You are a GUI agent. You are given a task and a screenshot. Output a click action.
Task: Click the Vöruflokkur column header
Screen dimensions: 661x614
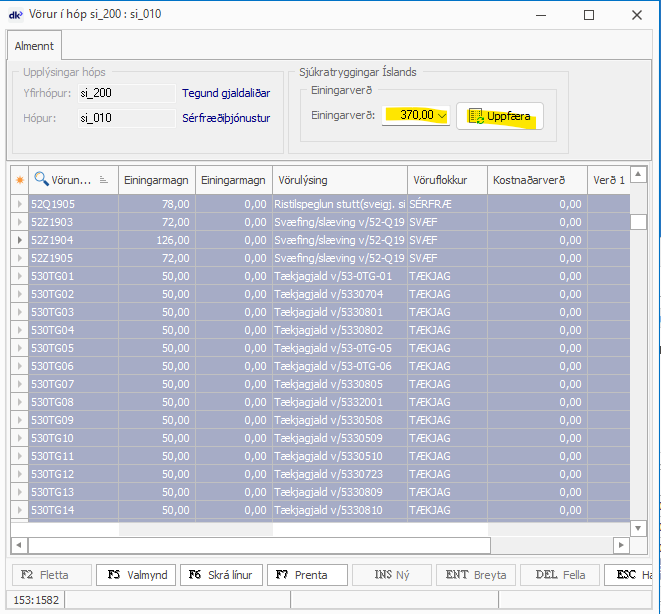tap(446, 180)
